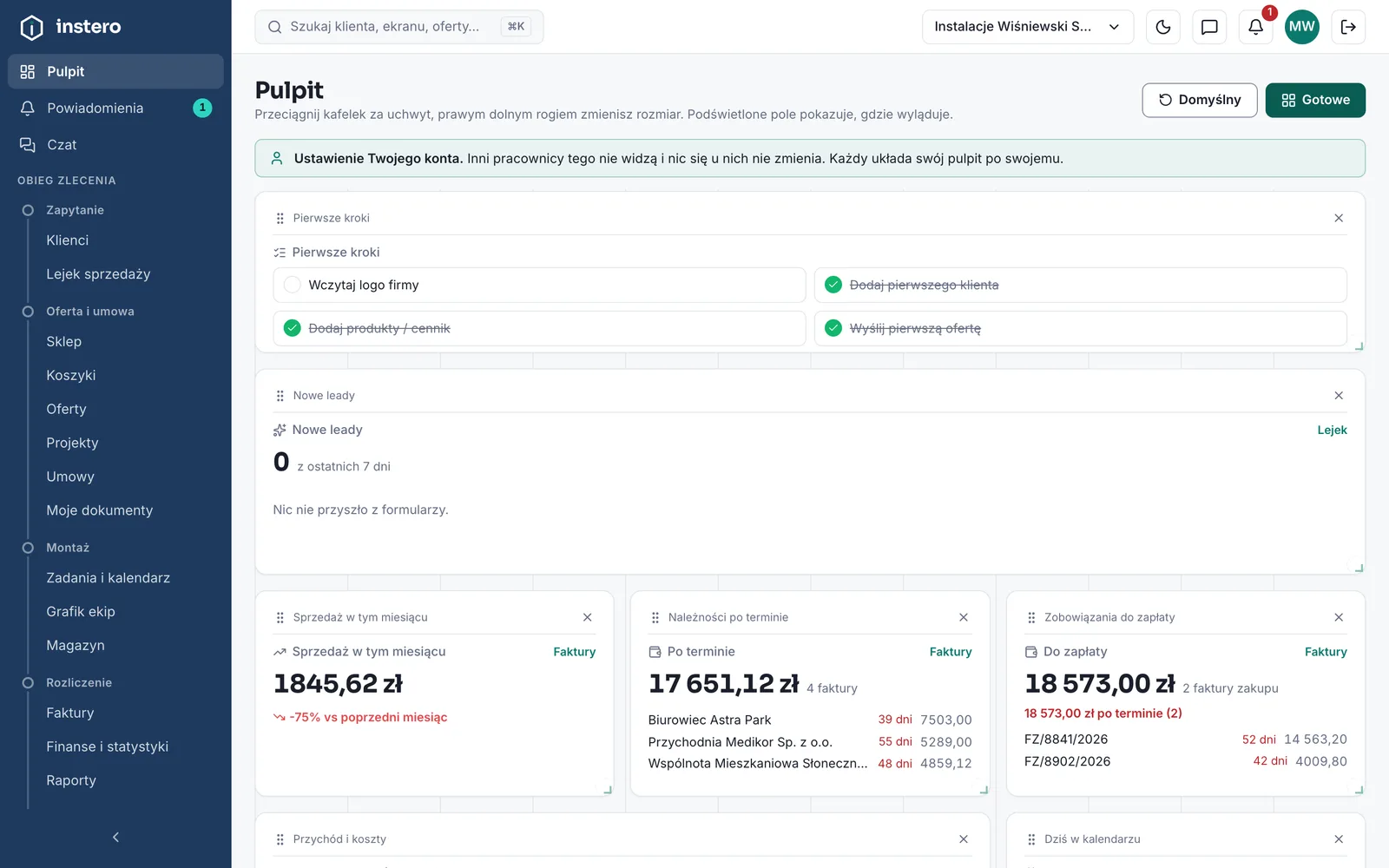
Task: Remove the Sprzedaż w tym miesiącu tile
Action: pos(588,618)
